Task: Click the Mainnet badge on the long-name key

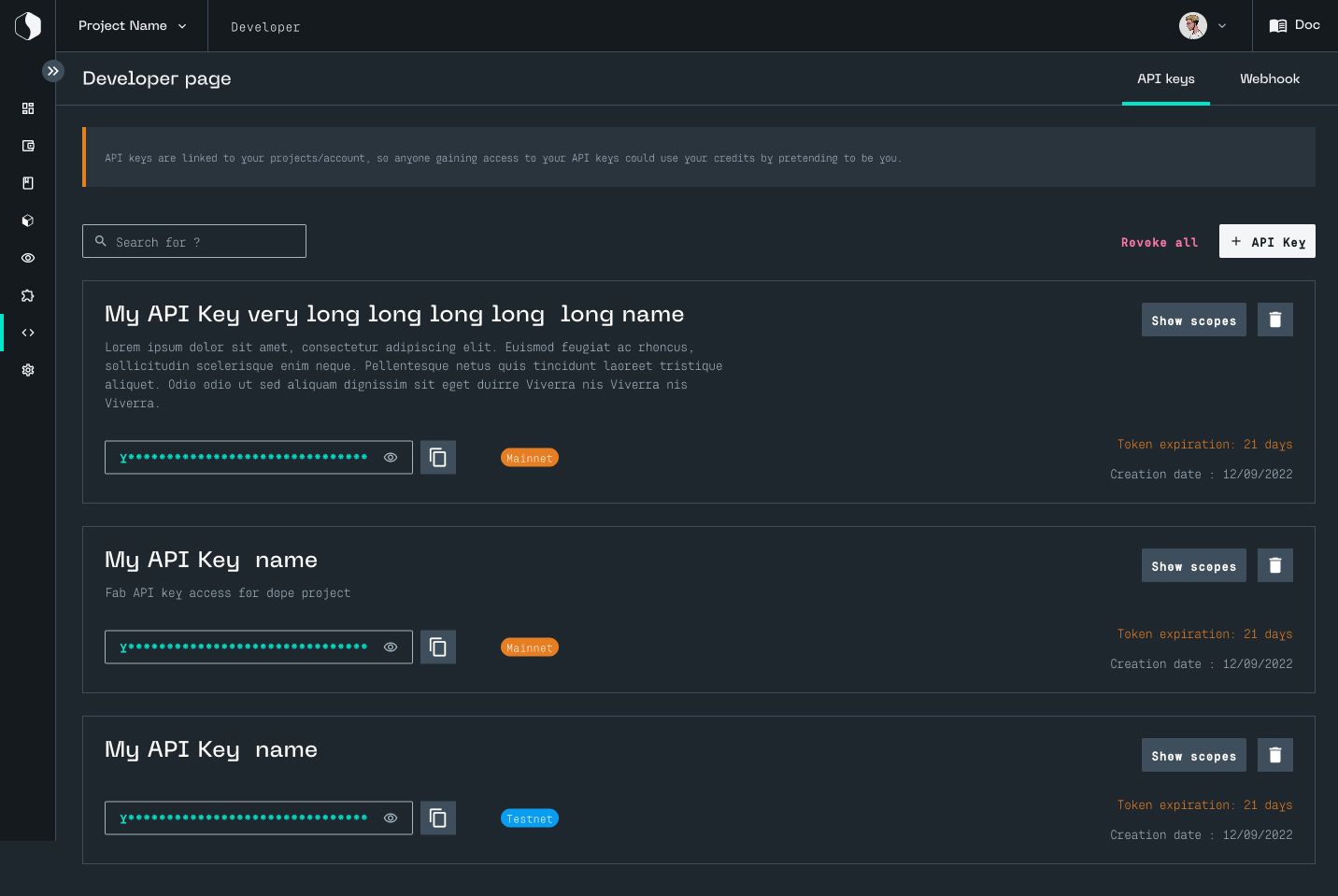Action: [x=530, y=458]
